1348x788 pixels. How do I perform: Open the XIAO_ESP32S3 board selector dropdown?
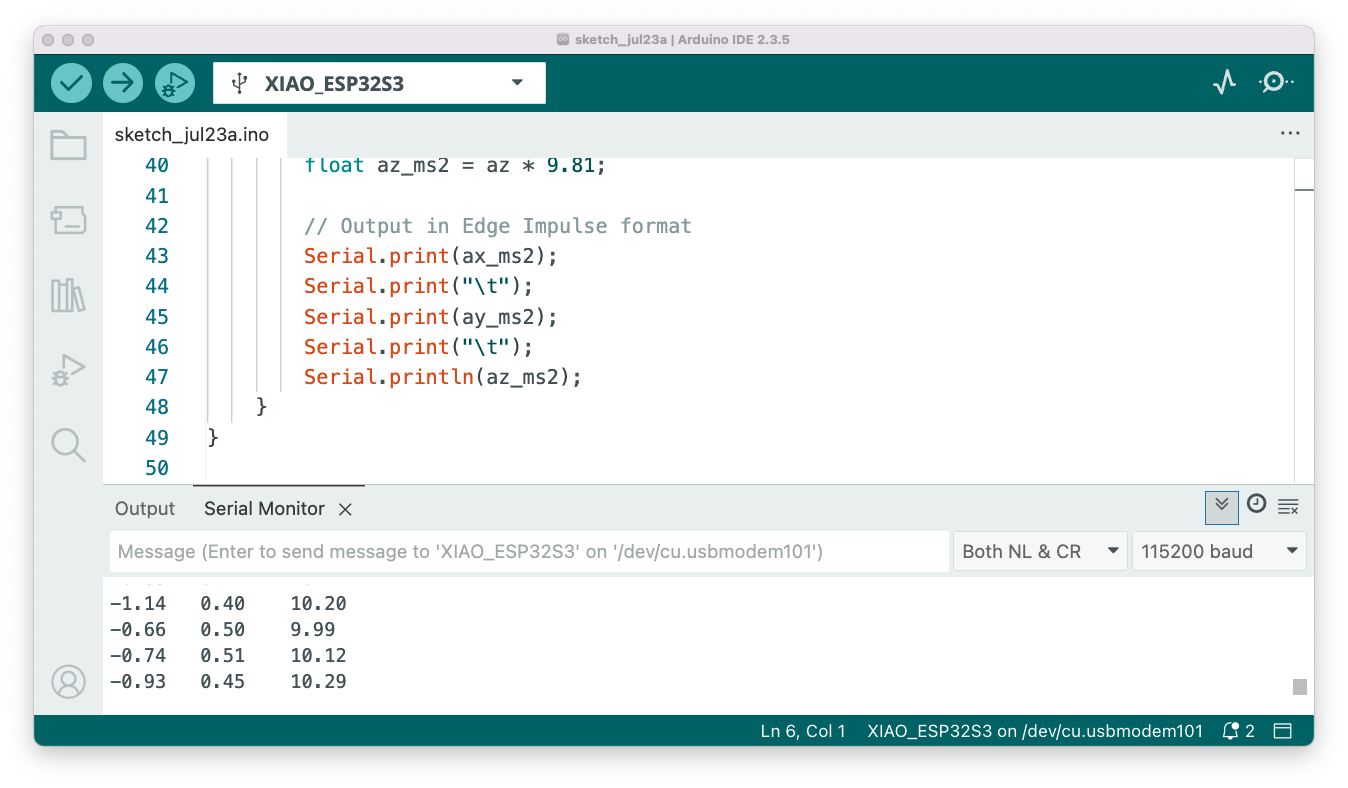(x=379, y=83)
